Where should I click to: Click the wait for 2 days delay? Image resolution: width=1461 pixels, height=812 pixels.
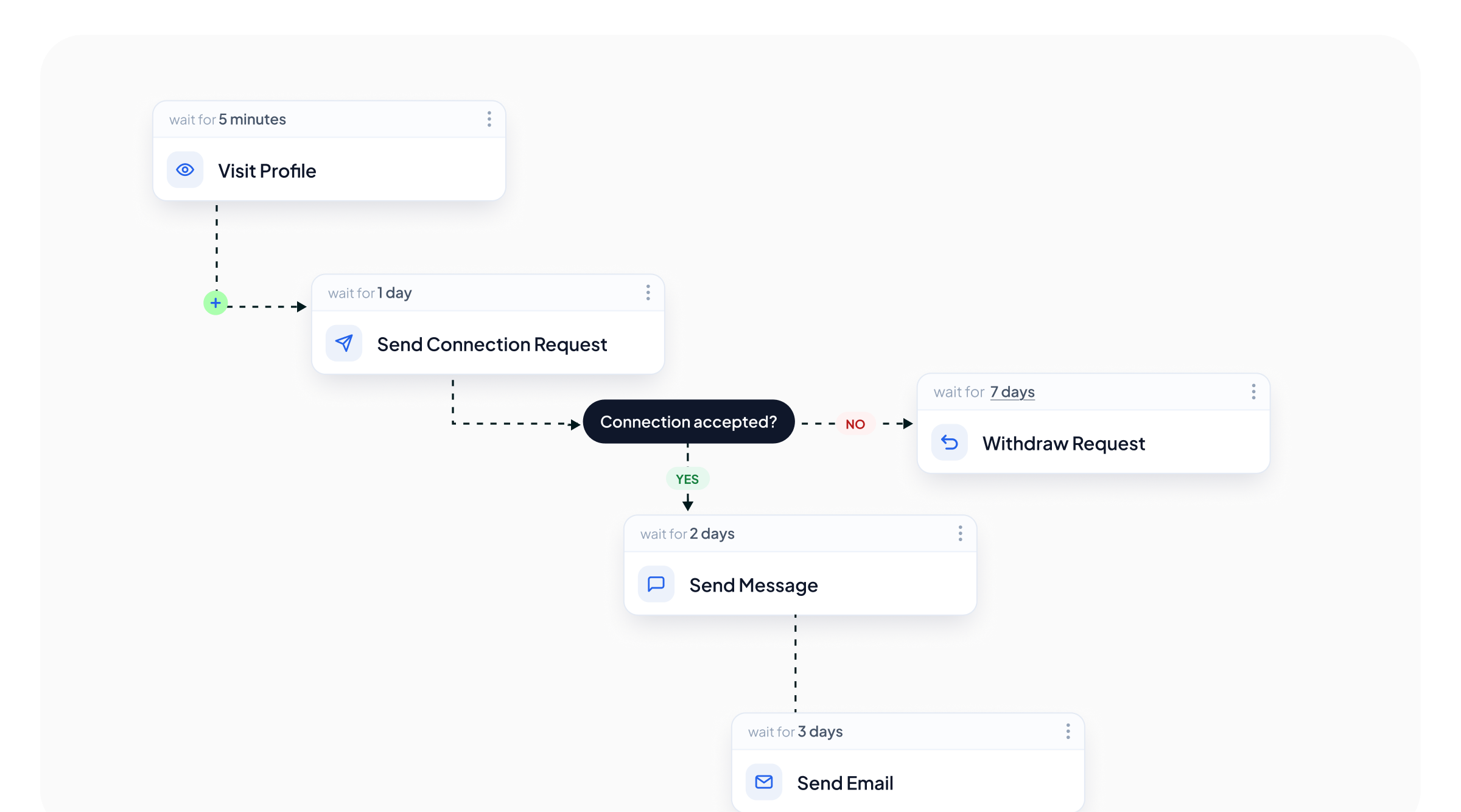coord(687,534)
